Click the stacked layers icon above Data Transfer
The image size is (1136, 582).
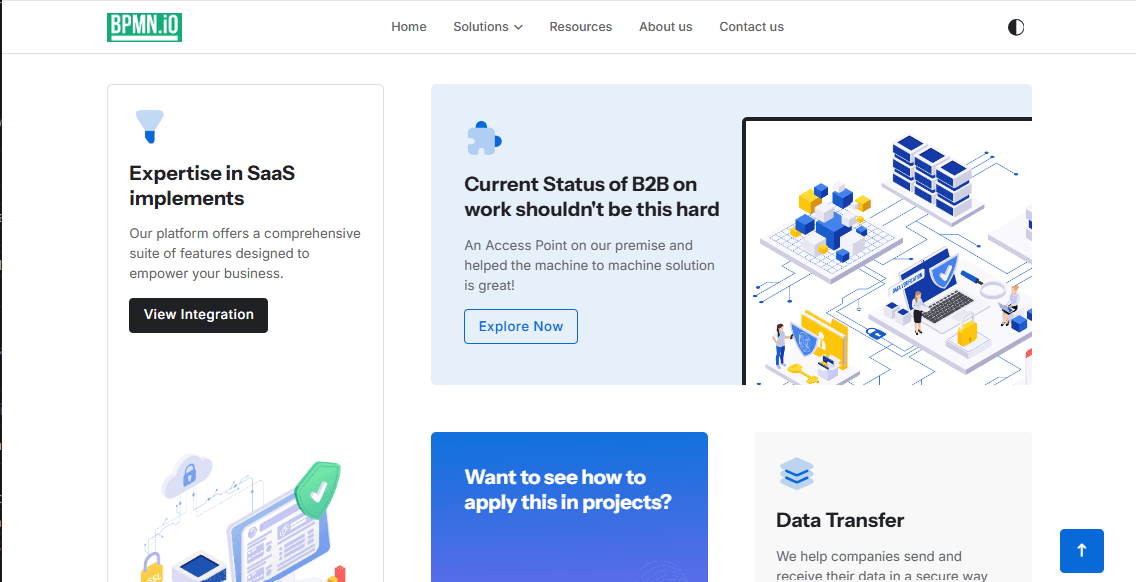tap(796, 474)
